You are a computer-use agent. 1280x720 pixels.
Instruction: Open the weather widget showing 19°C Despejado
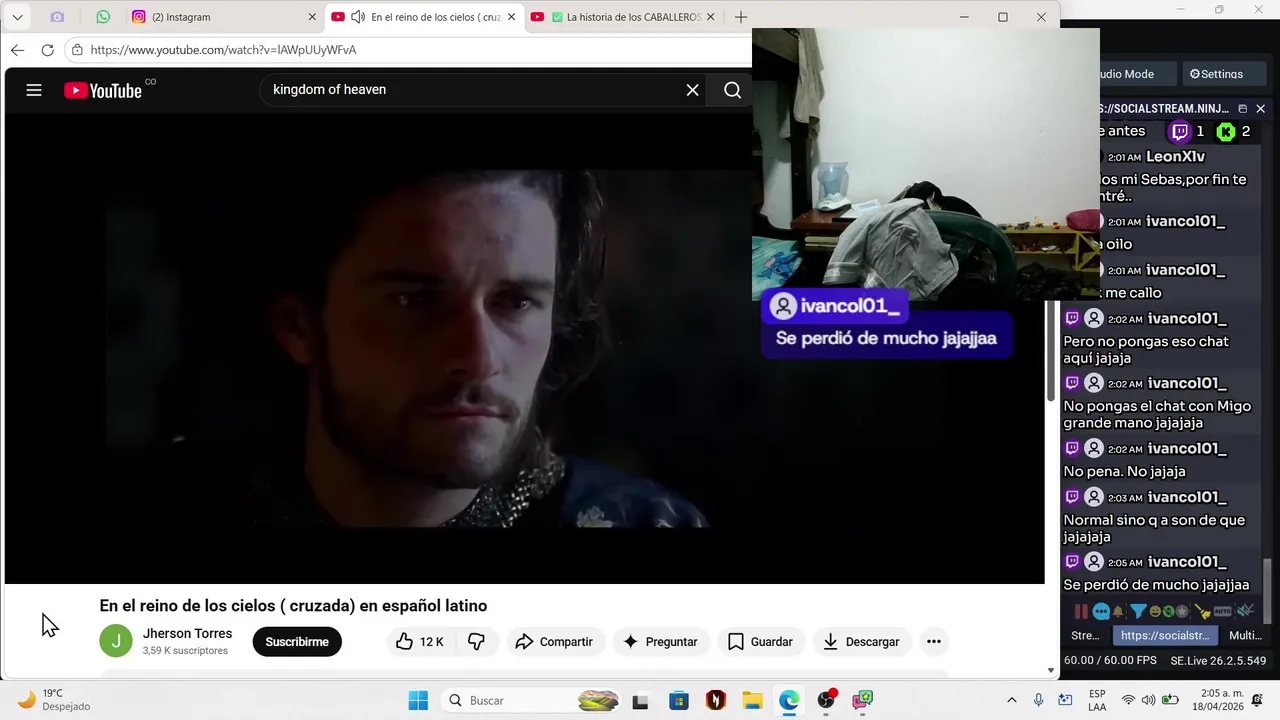[55, 700]
